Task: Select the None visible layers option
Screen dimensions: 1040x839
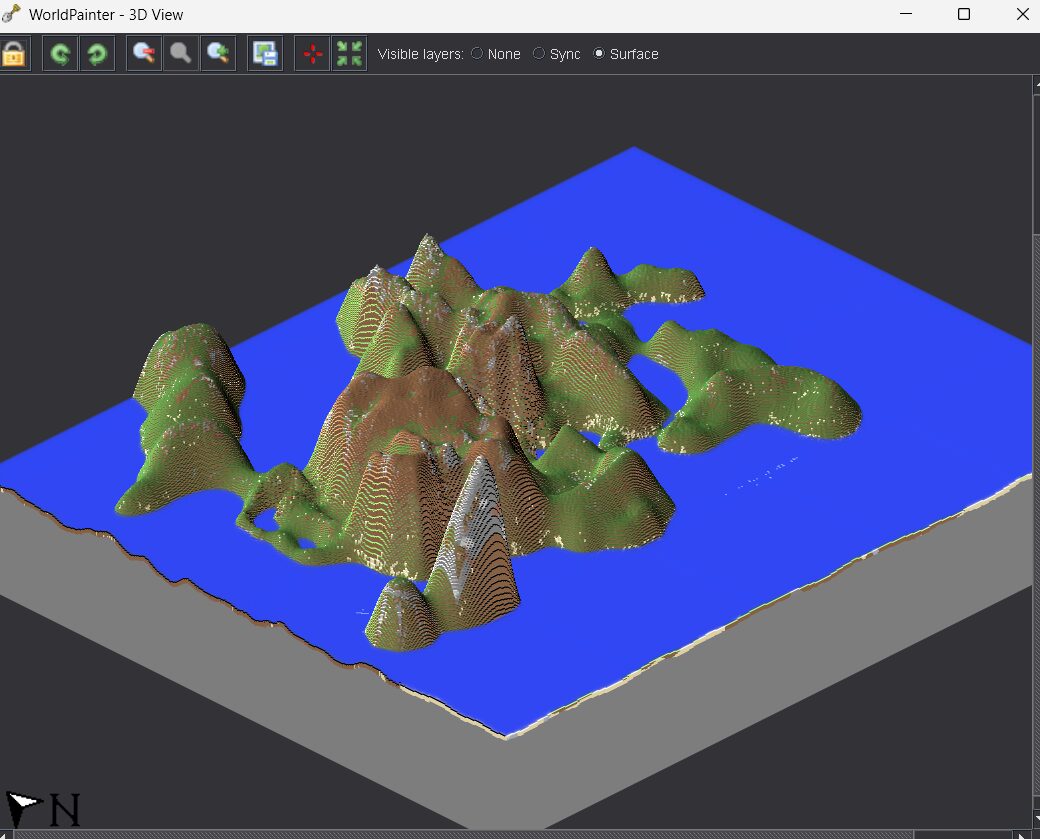Action: pos(477,54)
